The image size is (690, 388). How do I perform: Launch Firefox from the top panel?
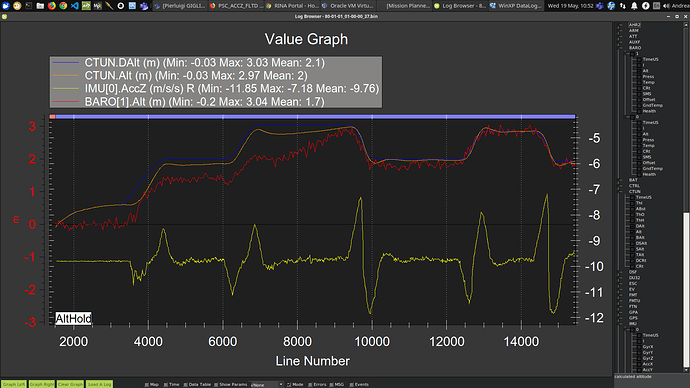coord(51,6)
